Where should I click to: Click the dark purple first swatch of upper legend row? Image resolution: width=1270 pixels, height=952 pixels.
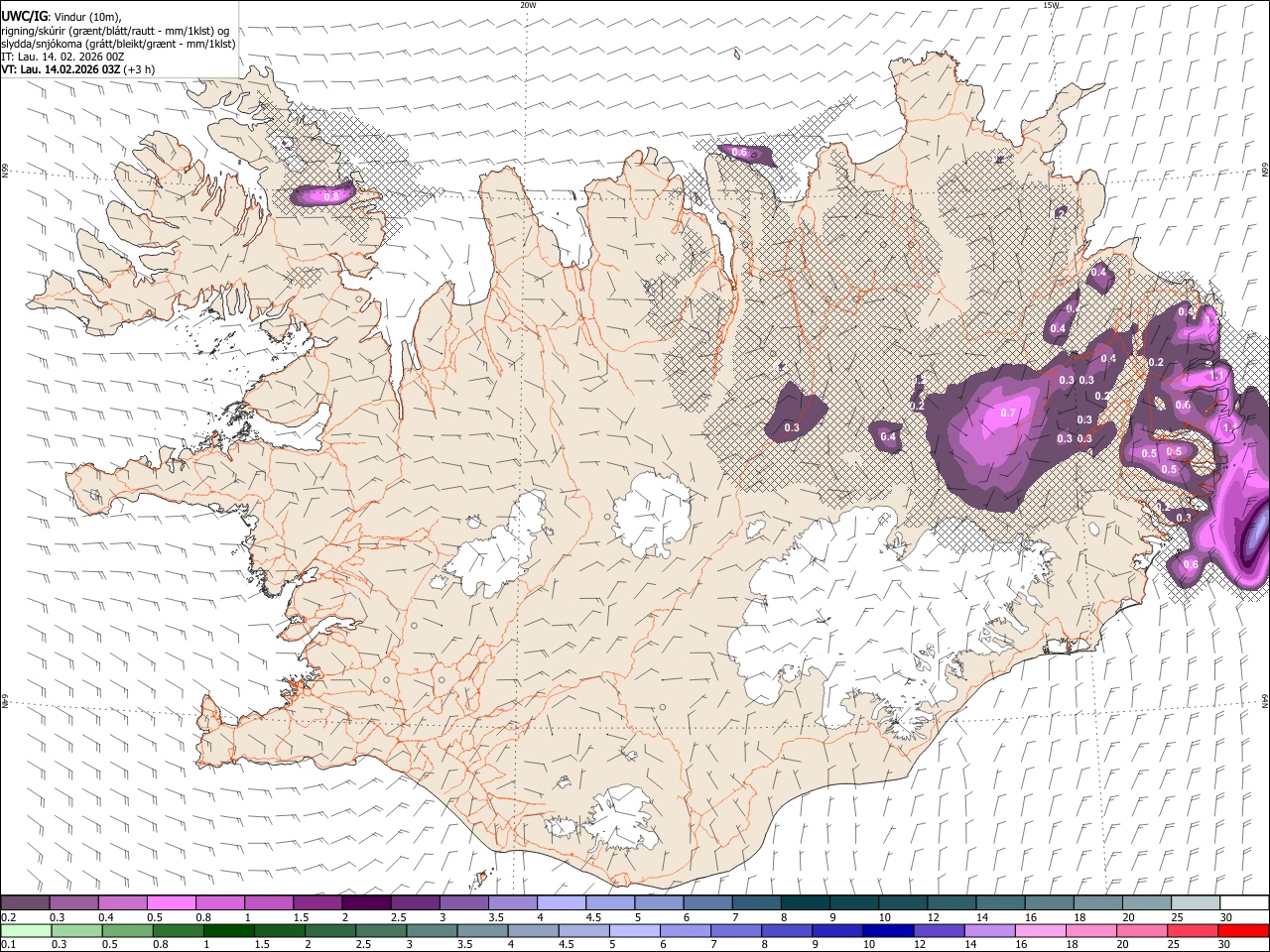[25, 902]
